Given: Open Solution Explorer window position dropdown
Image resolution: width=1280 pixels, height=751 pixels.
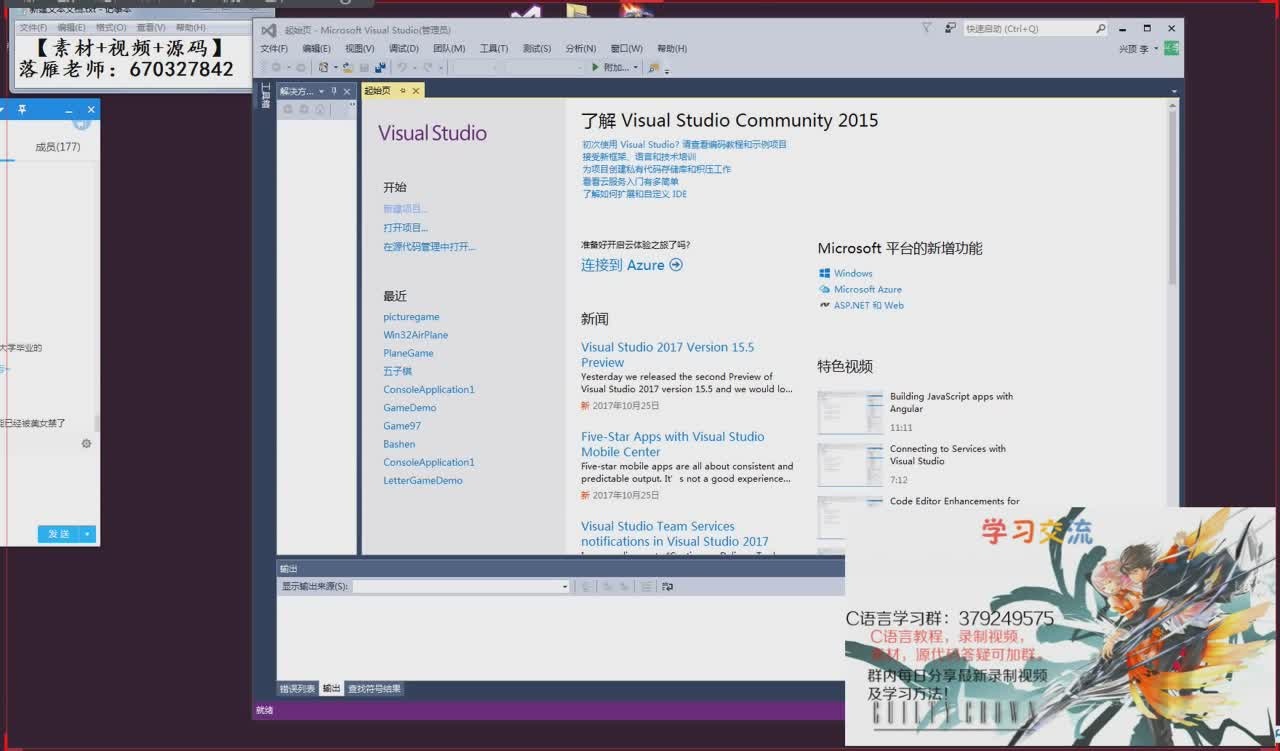Looking at the screenshot, I should tap(322, 91).
